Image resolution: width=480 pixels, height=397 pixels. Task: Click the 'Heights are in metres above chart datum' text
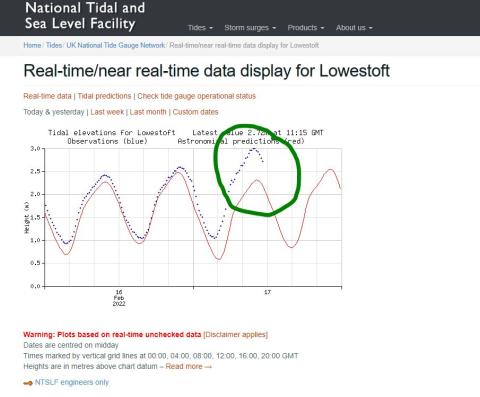pos(90,366)
